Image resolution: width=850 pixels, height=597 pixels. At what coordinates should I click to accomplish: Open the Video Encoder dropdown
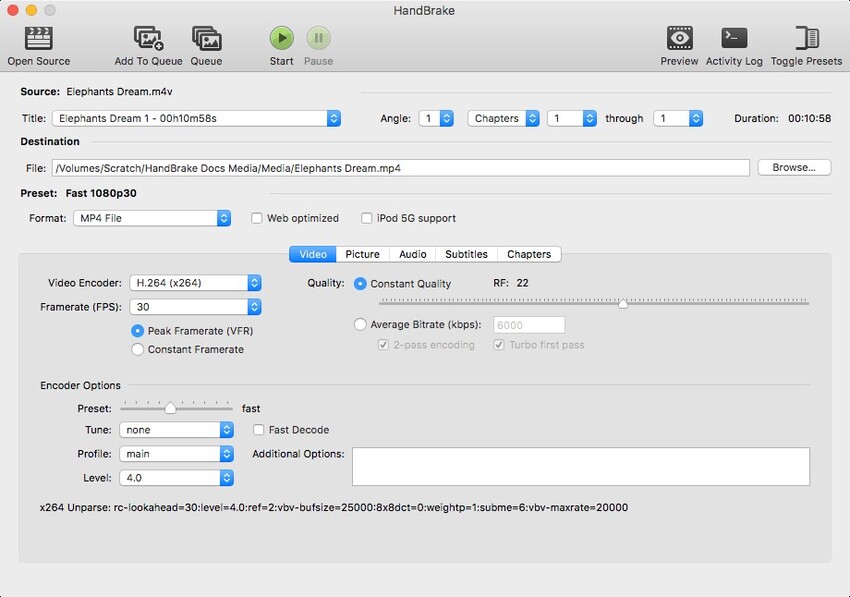tap(196, 282)
